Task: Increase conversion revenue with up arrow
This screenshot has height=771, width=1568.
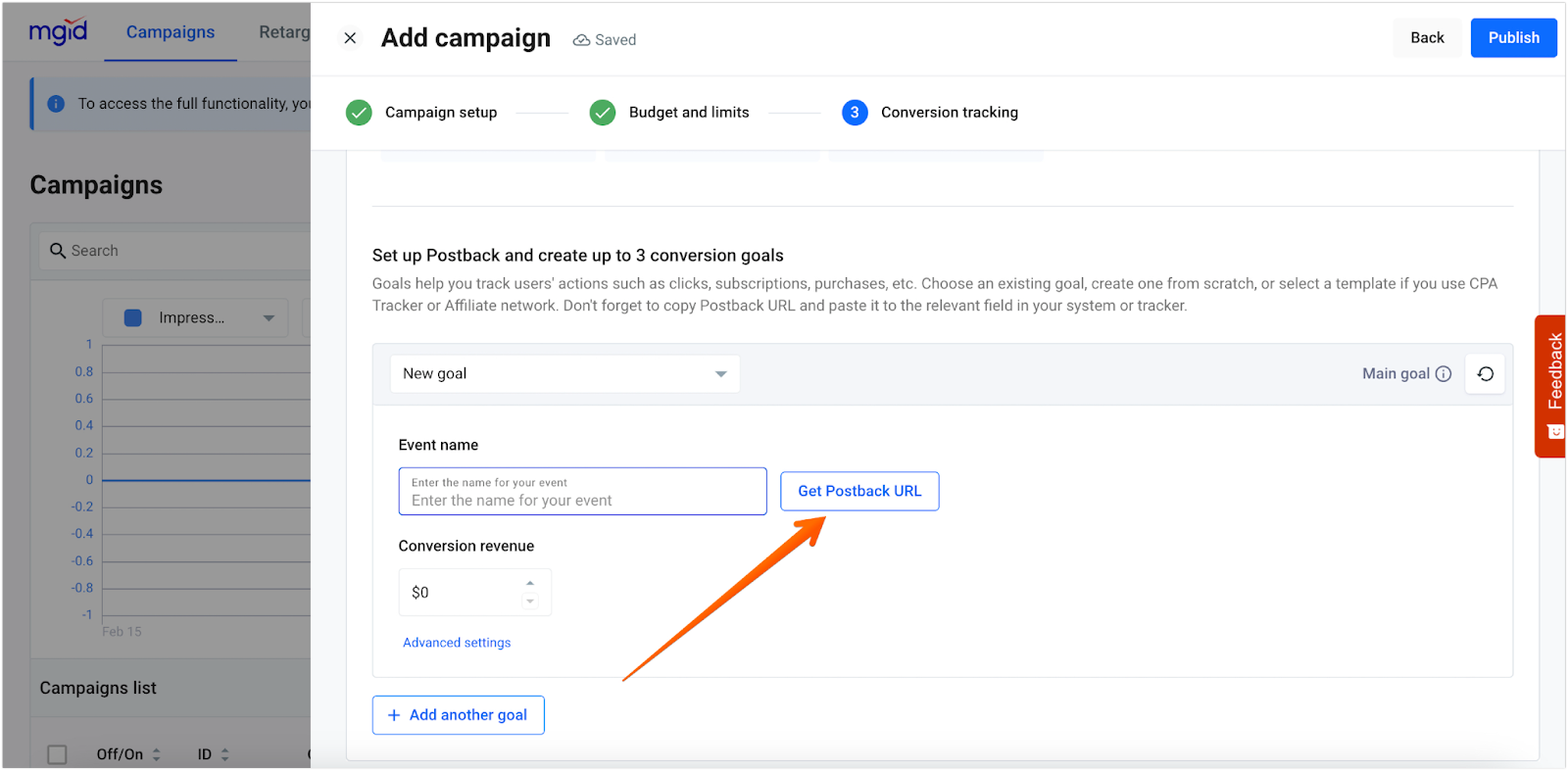Action: tap(530, 583)
